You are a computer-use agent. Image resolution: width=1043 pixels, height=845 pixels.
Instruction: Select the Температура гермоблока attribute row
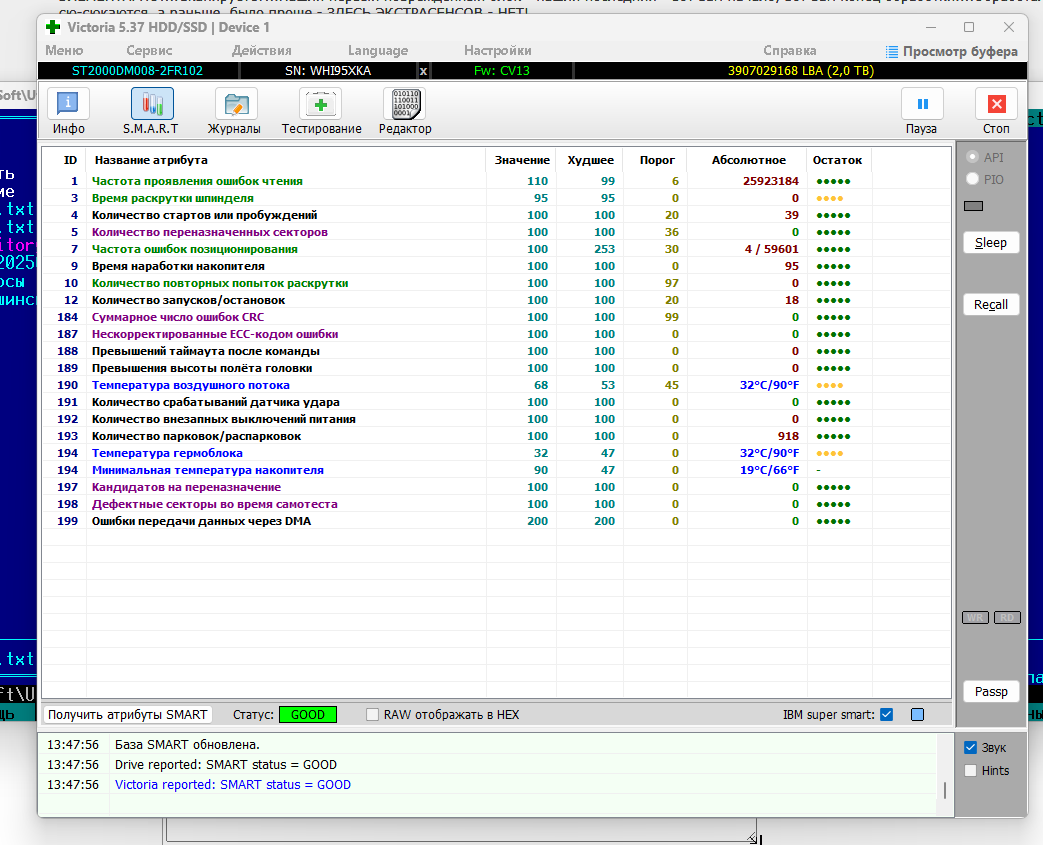pyautogui.click(x=167, y=453)
